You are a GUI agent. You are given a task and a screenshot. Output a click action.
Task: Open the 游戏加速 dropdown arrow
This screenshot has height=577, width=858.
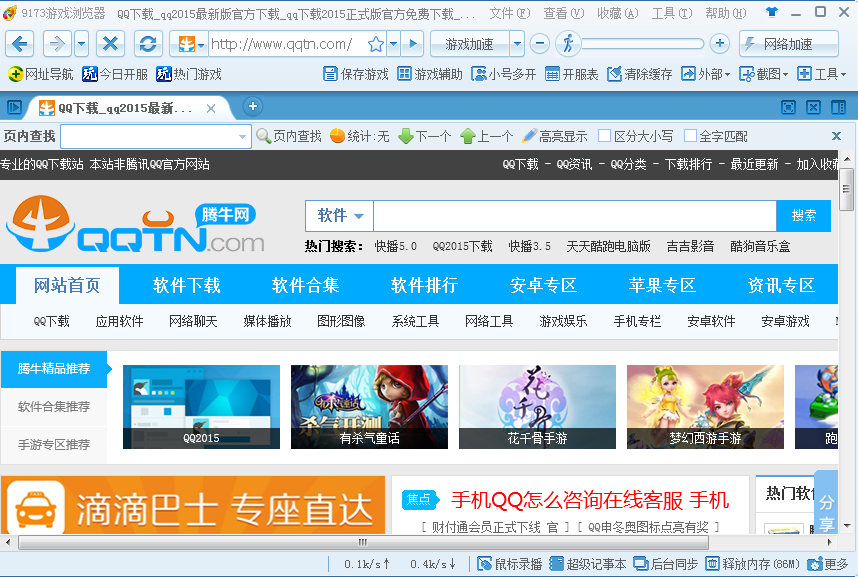517,44
